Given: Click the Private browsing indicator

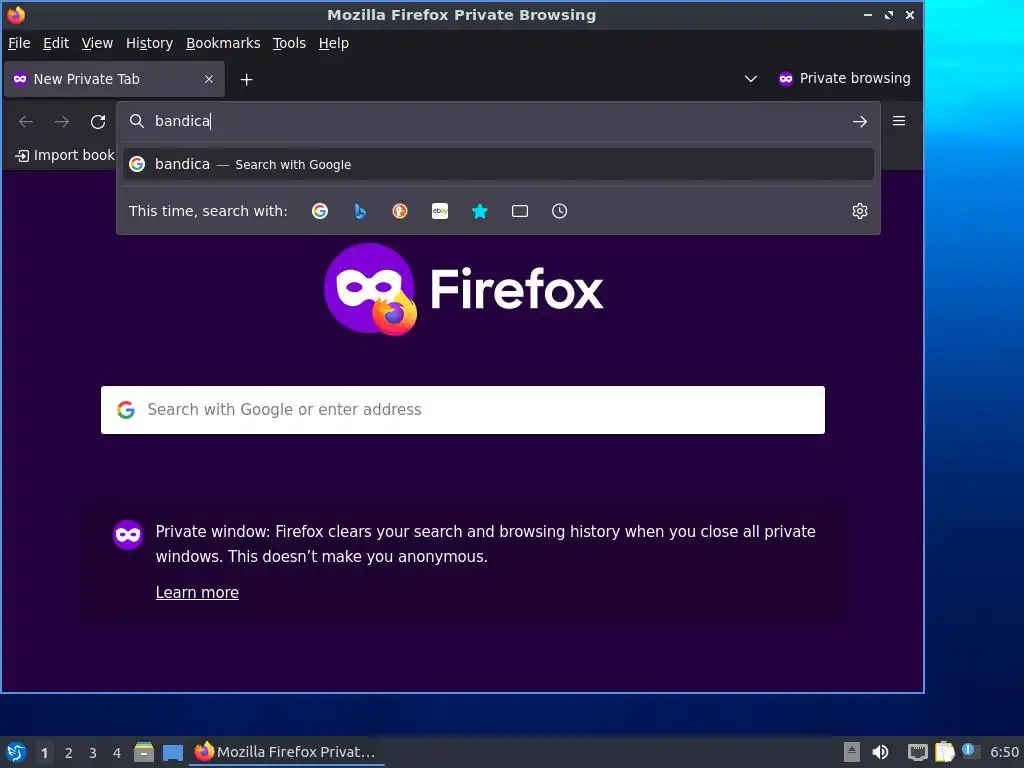Looking at the screenshot, I should point(844,78).
